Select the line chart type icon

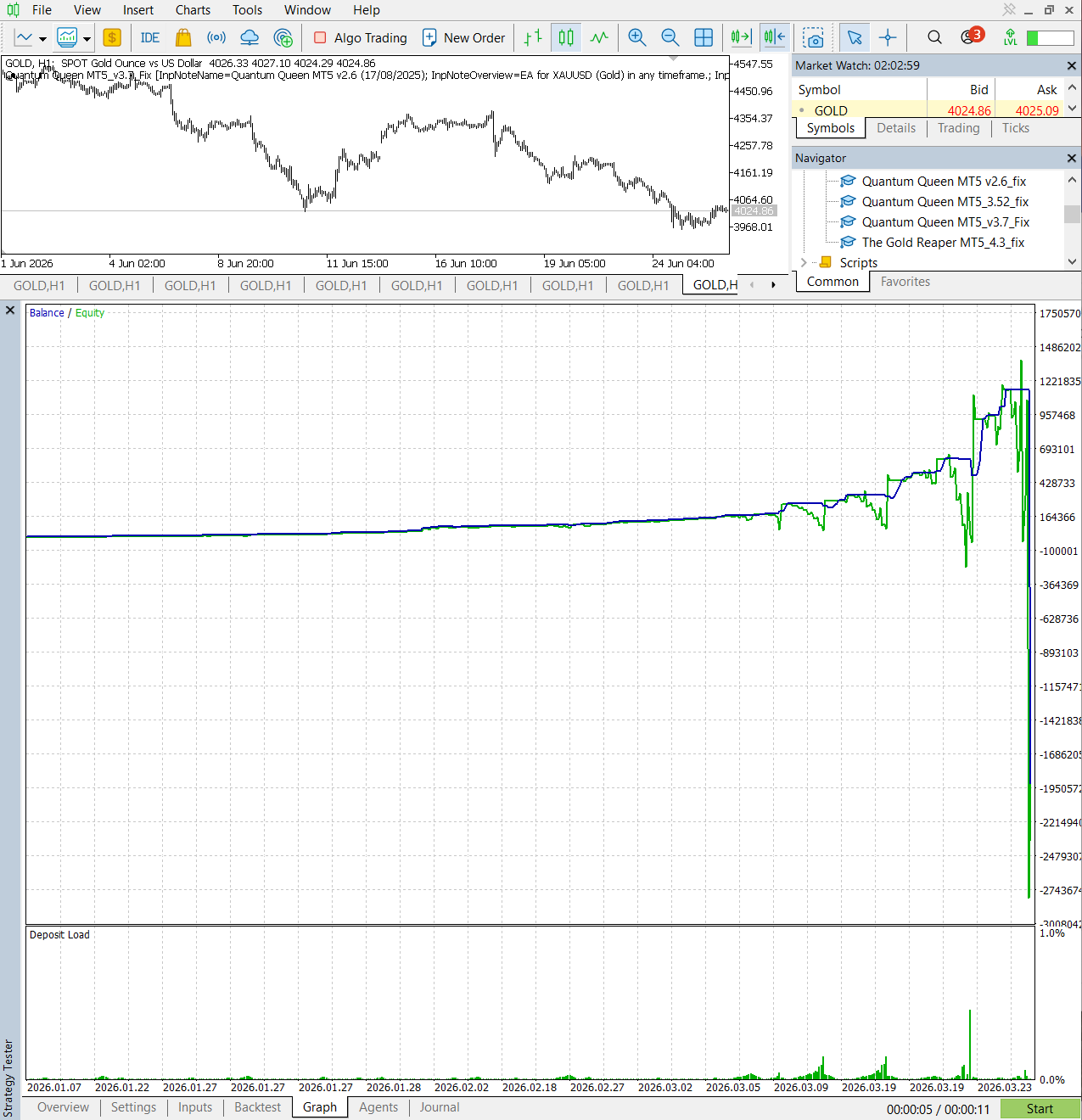(24, 37)
